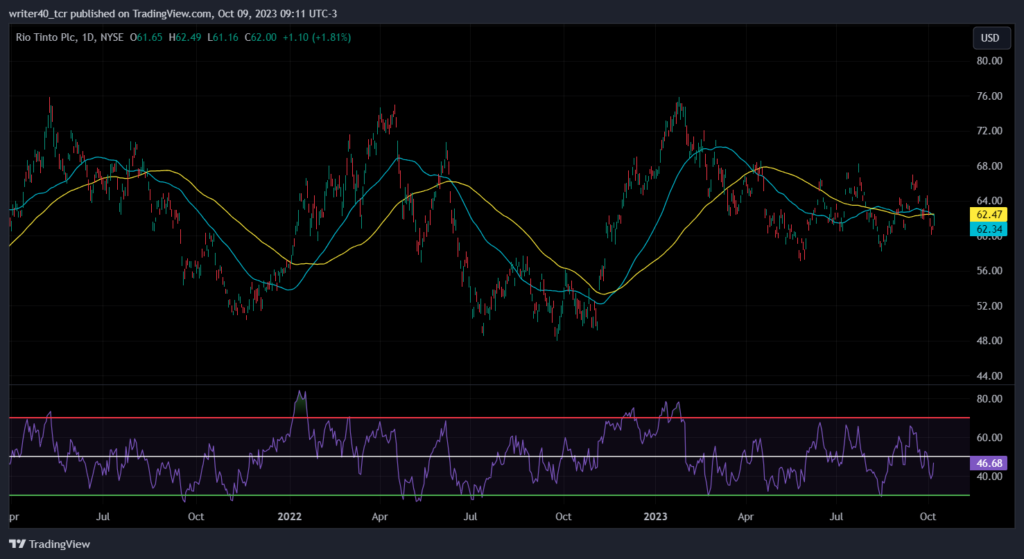Click the NYSE exchange label

(112, 38)
